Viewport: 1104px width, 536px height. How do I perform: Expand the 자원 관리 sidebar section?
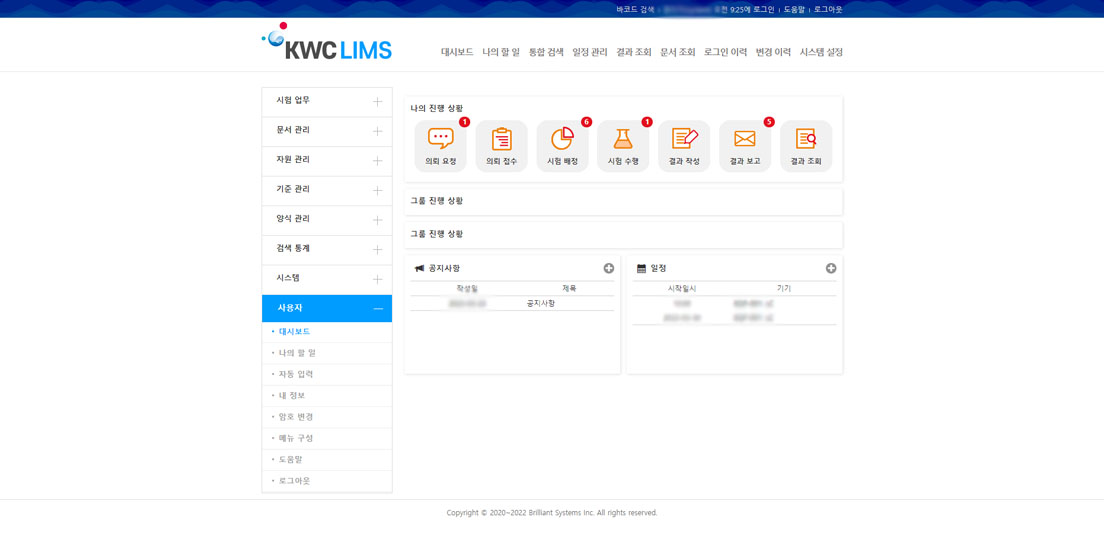[377, 161]
